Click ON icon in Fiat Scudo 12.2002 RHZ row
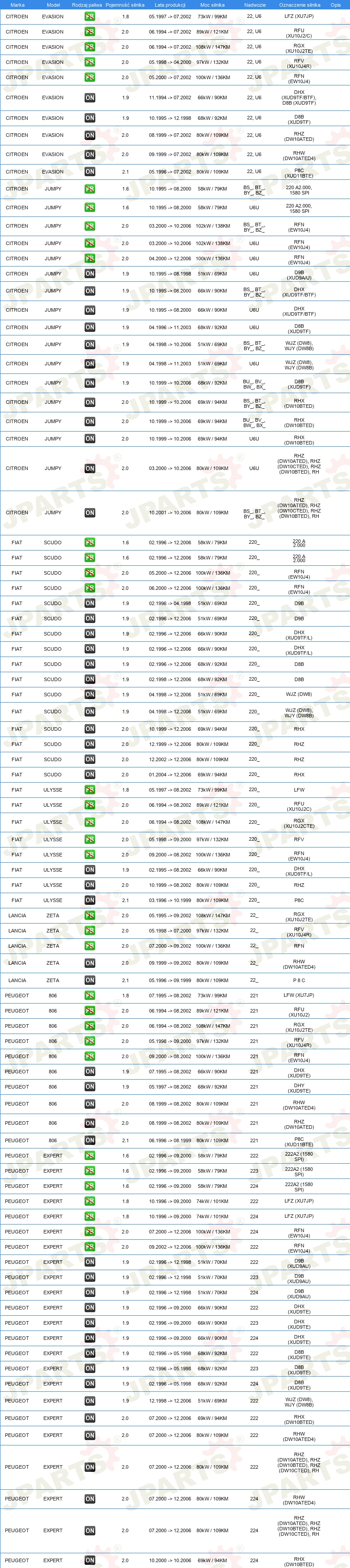Image resolution: width=350 pixels, height=1568 pixels. tap(90, 760)
